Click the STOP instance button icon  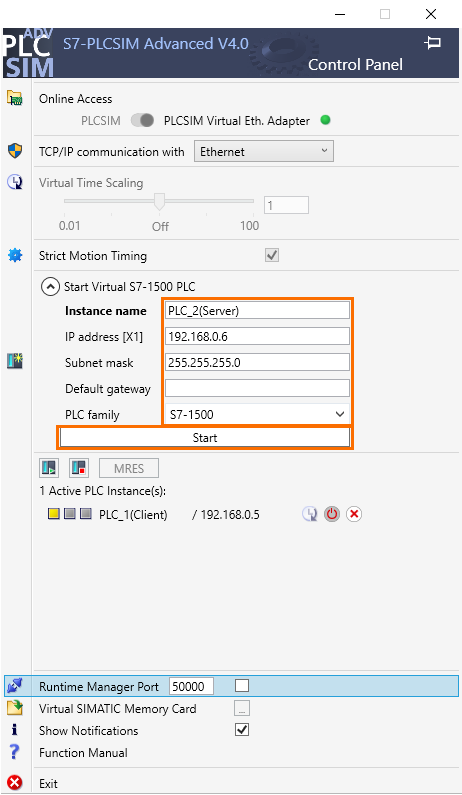tap(79, 468)
